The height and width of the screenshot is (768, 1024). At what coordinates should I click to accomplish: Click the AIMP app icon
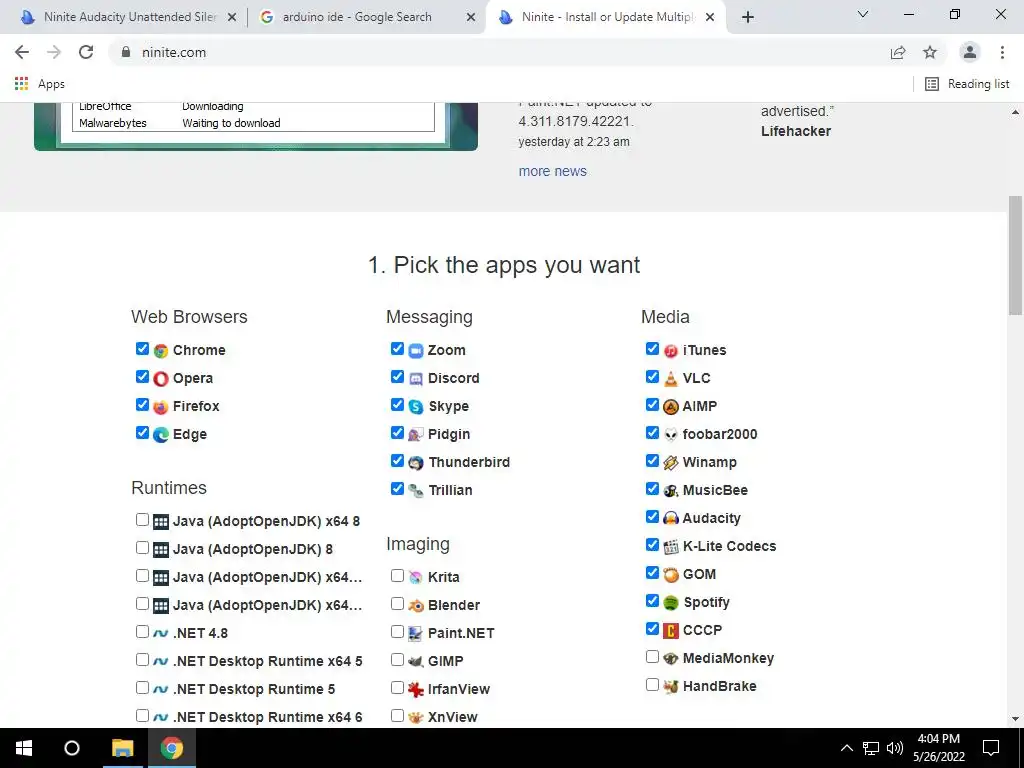click(x=671, y=407)
